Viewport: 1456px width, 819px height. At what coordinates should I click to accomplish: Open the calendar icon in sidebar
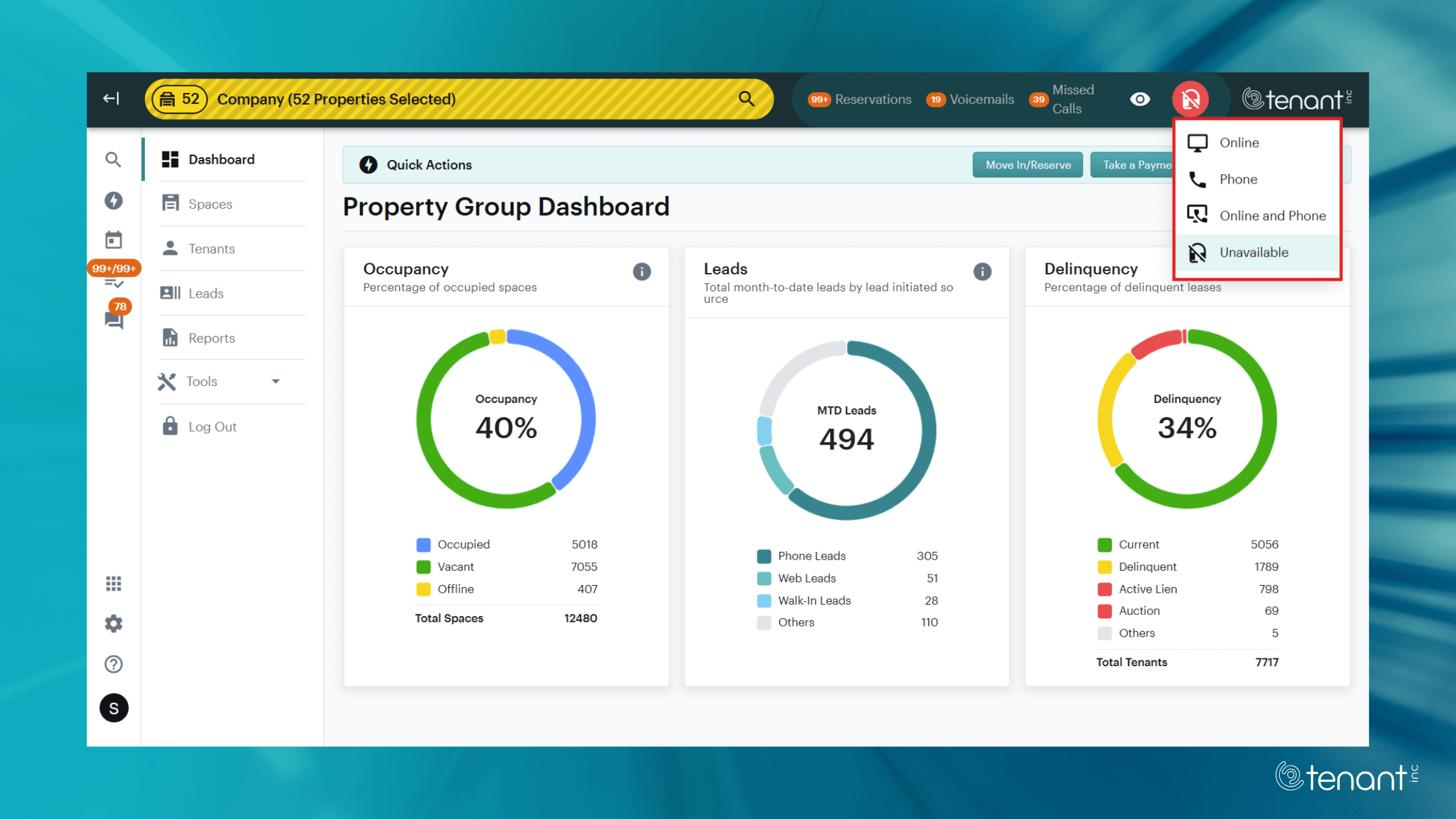114,240
